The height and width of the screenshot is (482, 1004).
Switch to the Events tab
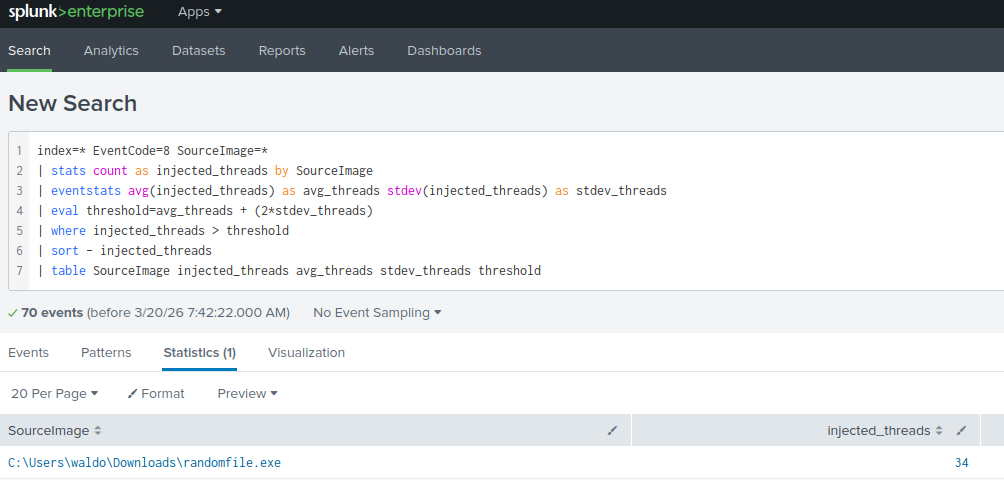coord(28,353)
